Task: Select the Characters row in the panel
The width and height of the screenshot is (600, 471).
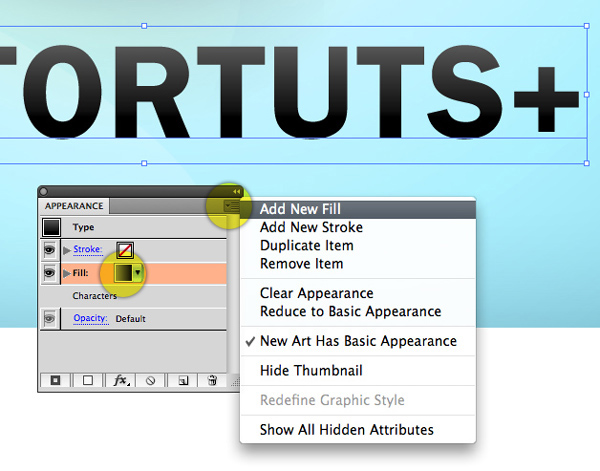Action: (133, 296)
